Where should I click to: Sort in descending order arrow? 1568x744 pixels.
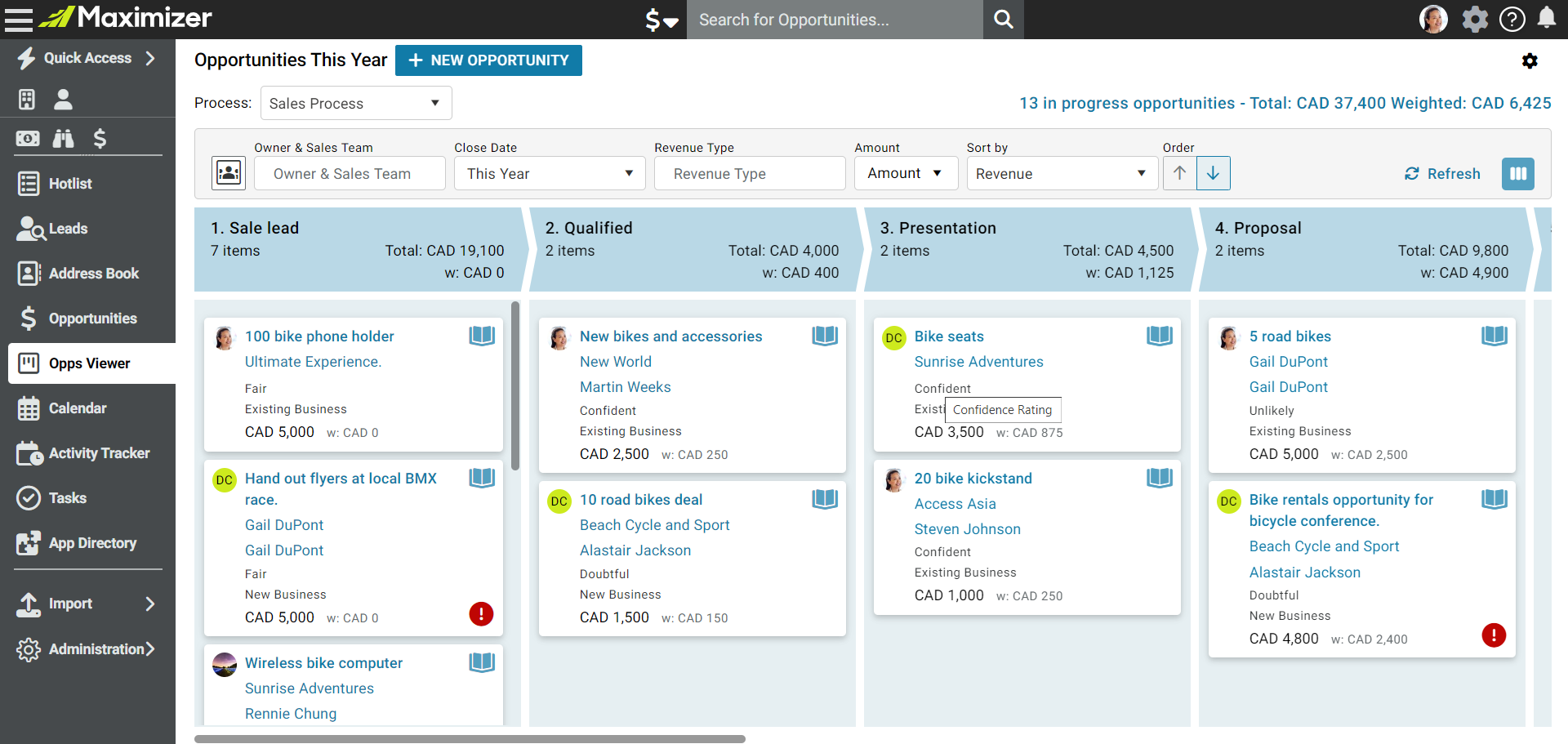[x=1214, y=173]
